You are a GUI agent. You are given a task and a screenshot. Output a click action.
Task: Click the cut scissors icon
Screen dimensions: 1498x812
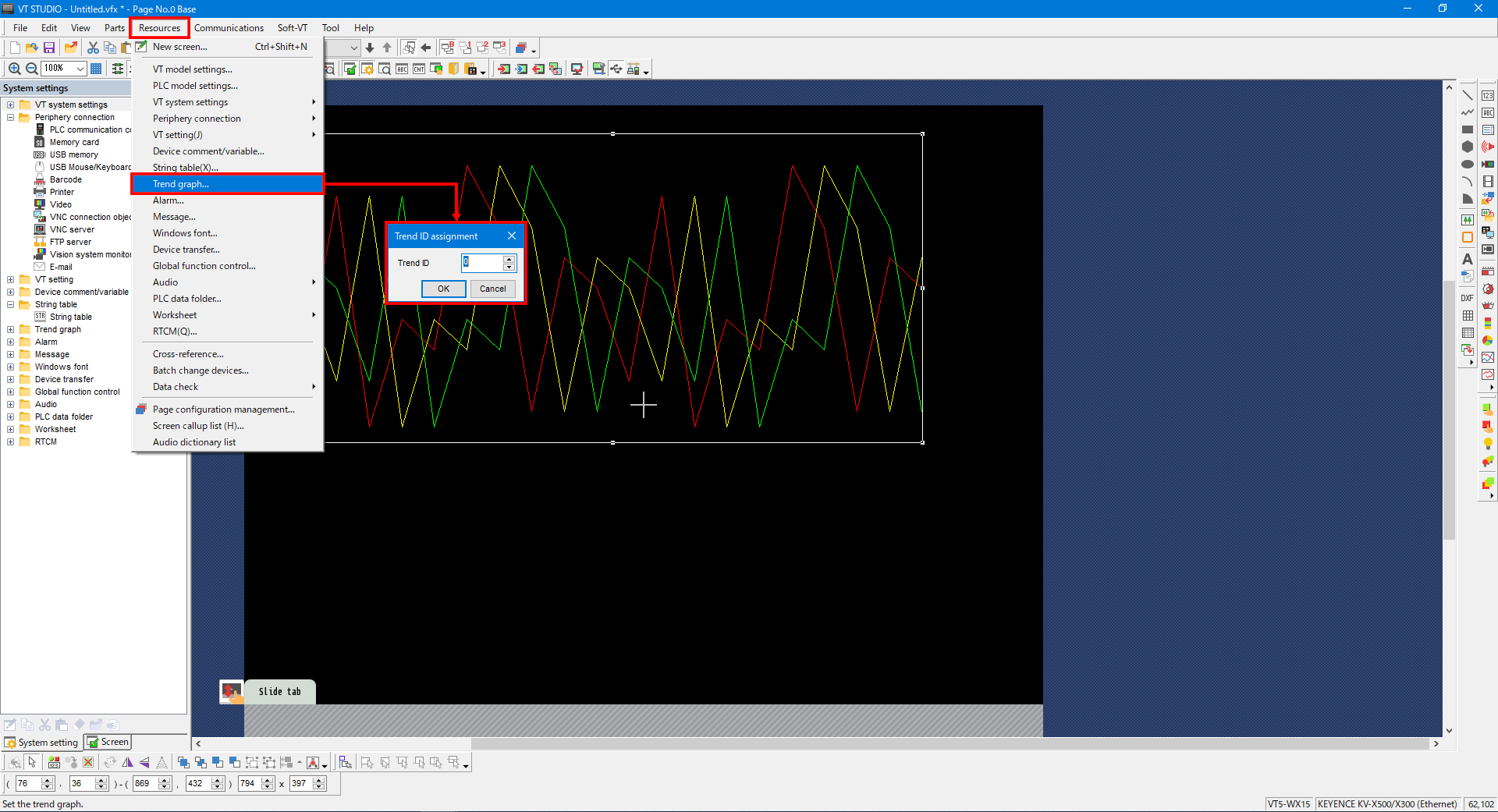point(93,48)
